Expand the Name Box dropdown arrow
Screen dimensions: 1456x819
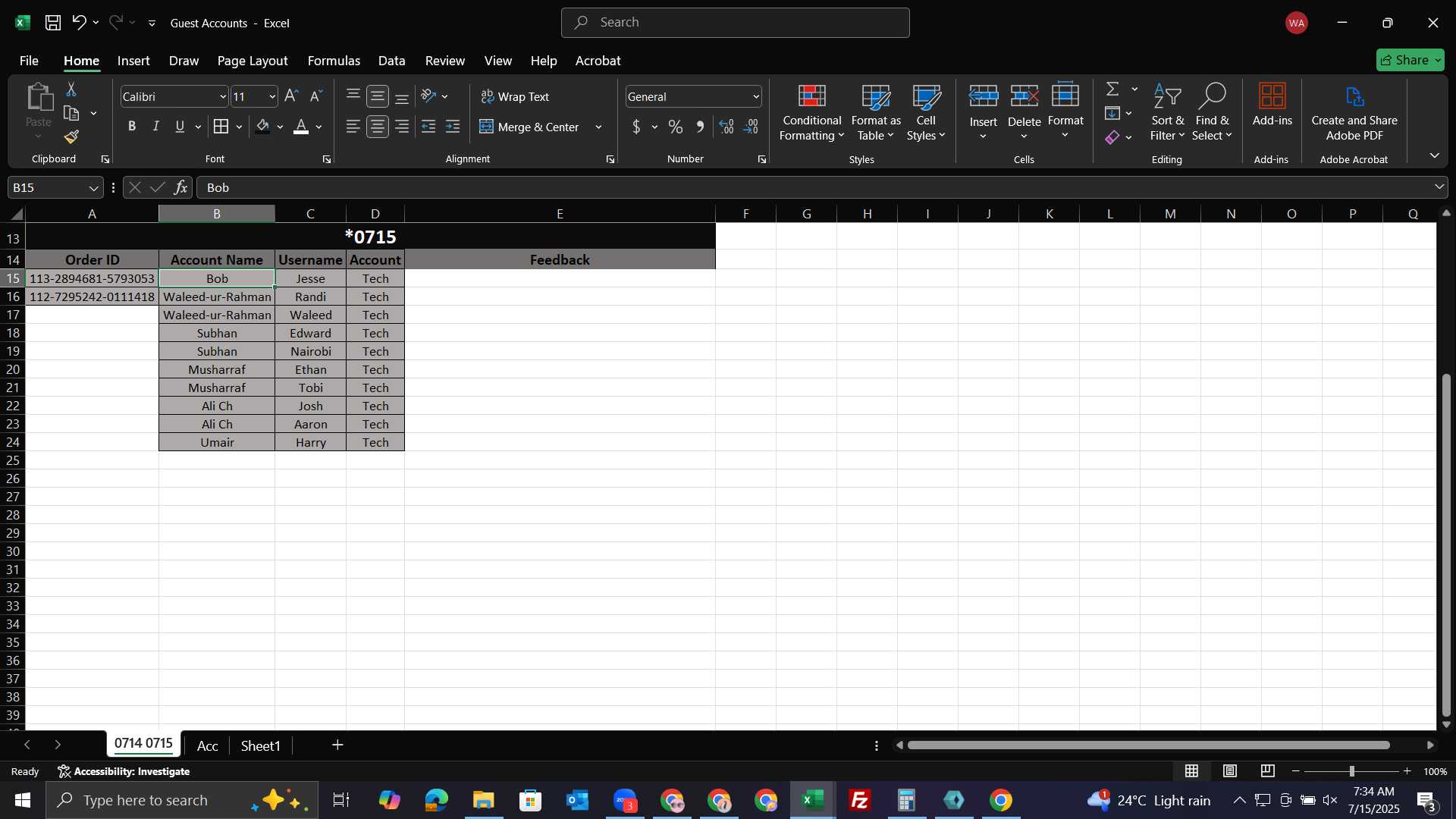click(x=93, y=188)
